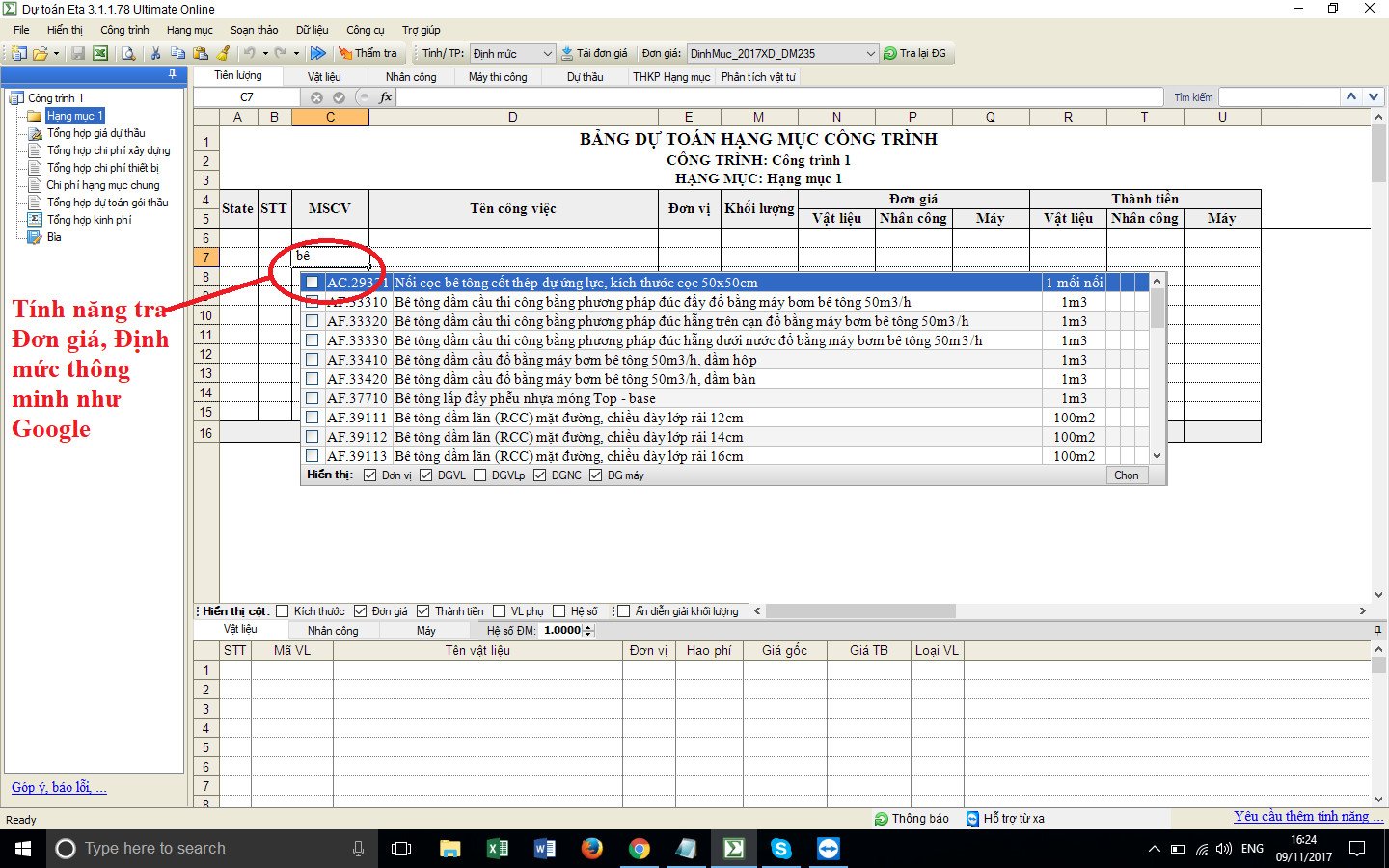Open print preview magnifier icon
This screenshot has width=1389, height=868.
(x=128, y=54)
